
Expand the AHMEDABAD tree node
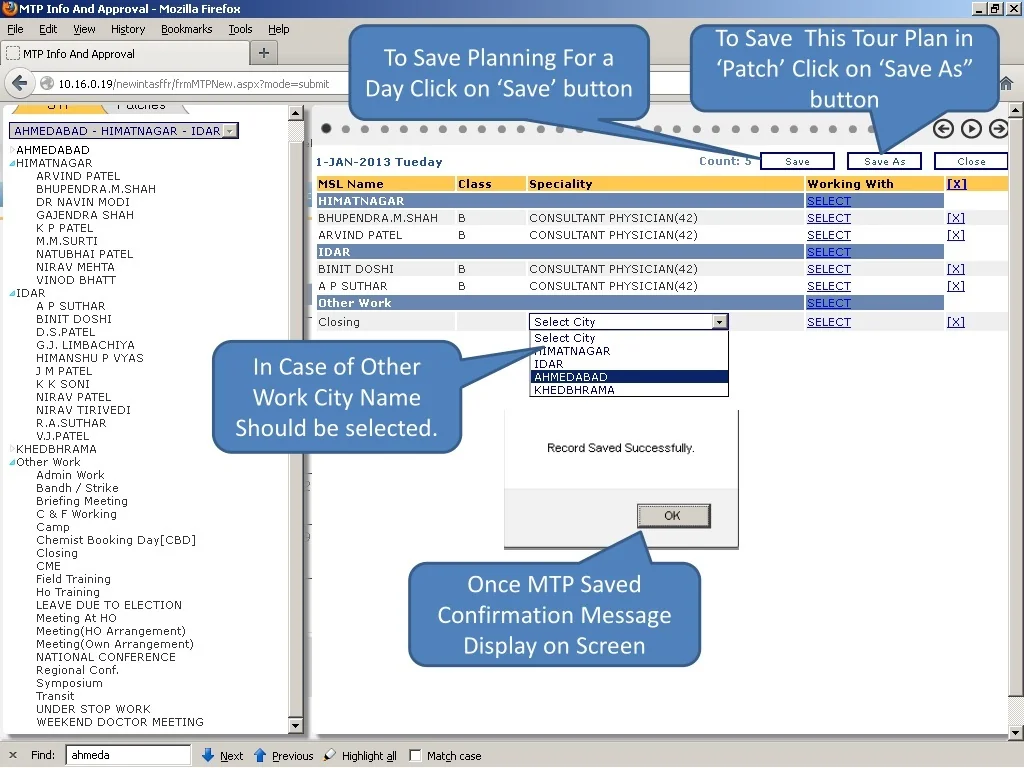tap(12, 150)
